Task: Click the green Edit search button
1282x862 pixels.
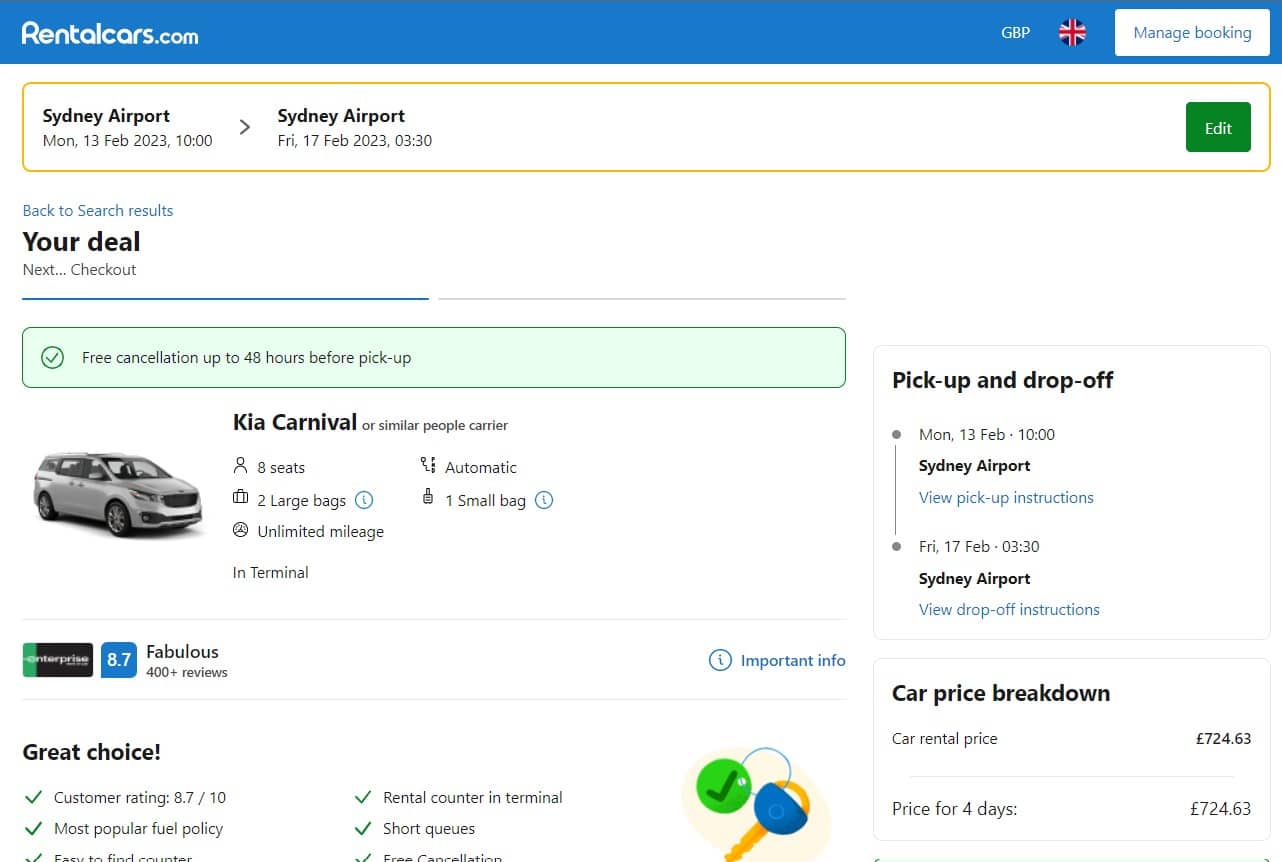Action: 1218,128
